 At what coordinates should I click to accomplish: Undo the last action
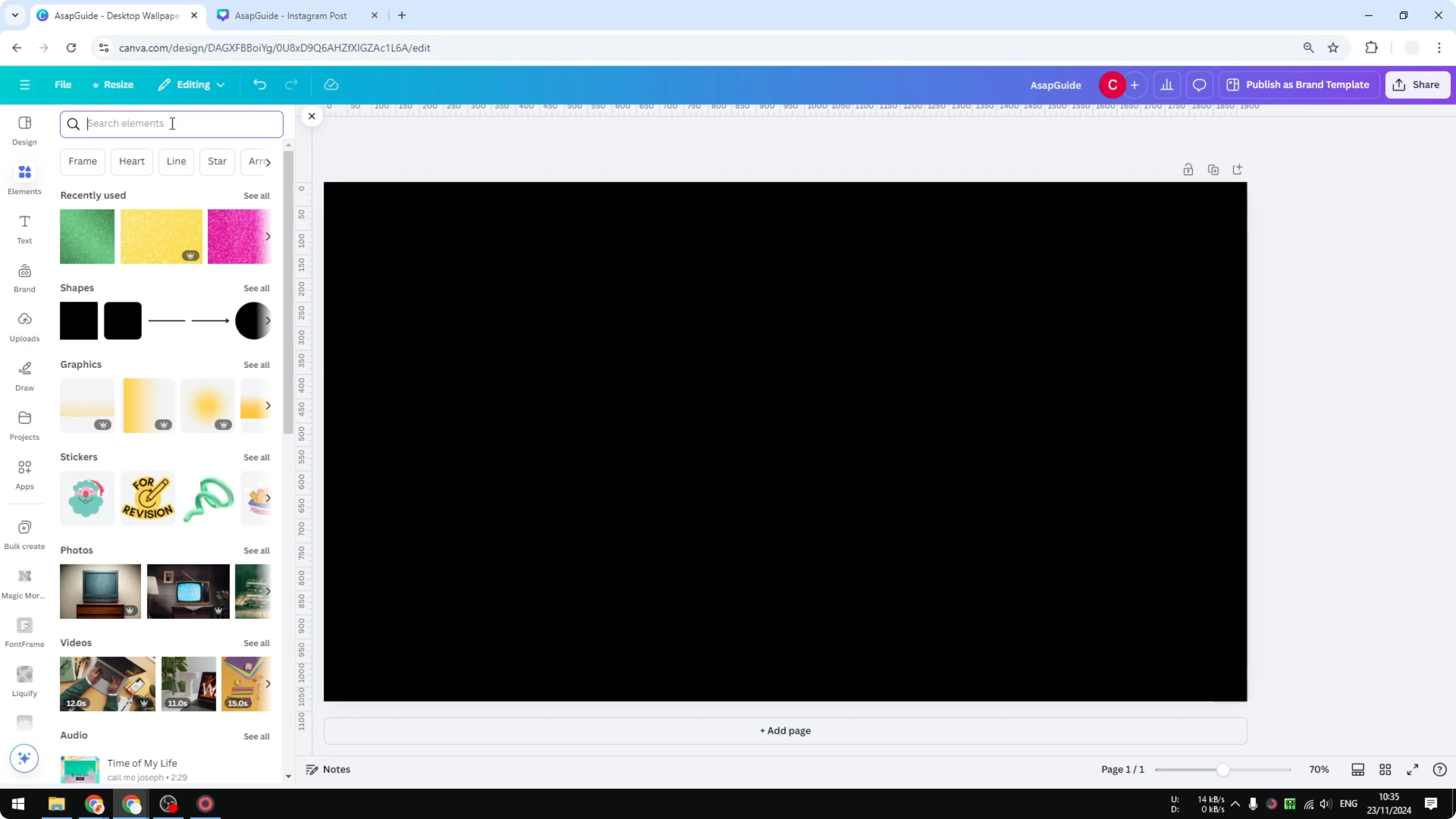point(260,84)
